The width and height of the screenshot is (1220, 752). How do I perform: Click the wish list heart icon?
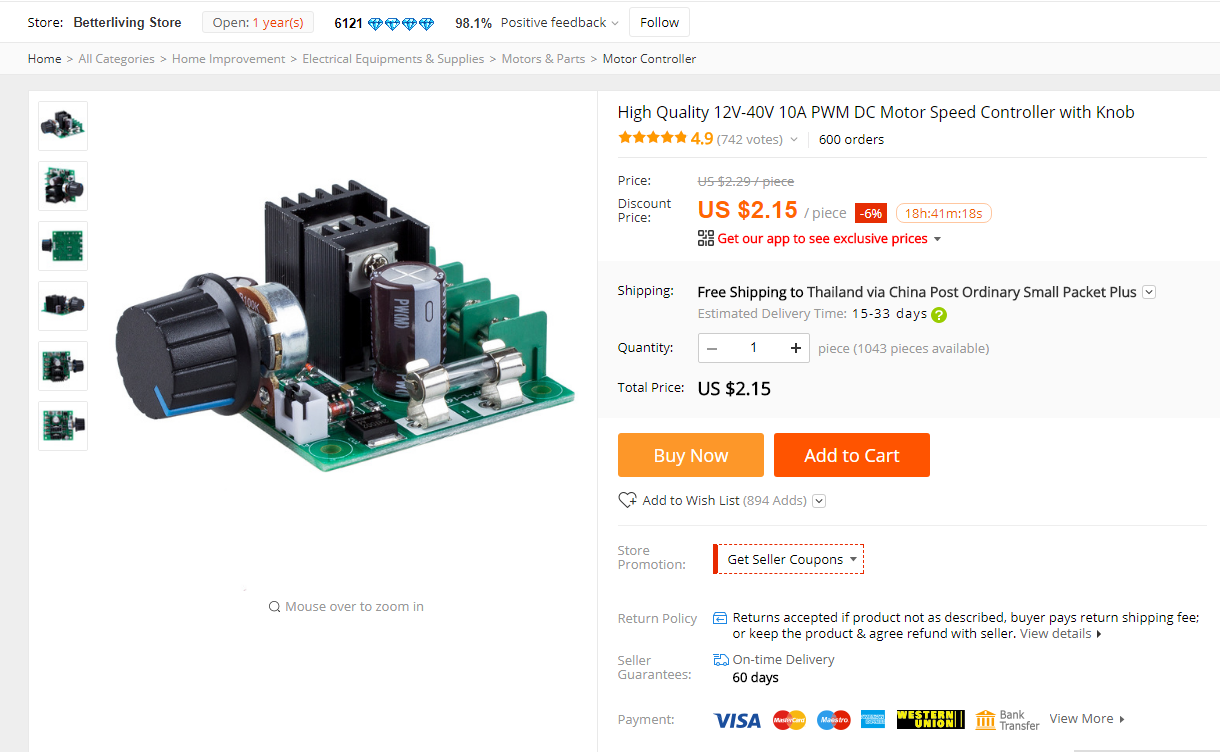coord(627,500)
